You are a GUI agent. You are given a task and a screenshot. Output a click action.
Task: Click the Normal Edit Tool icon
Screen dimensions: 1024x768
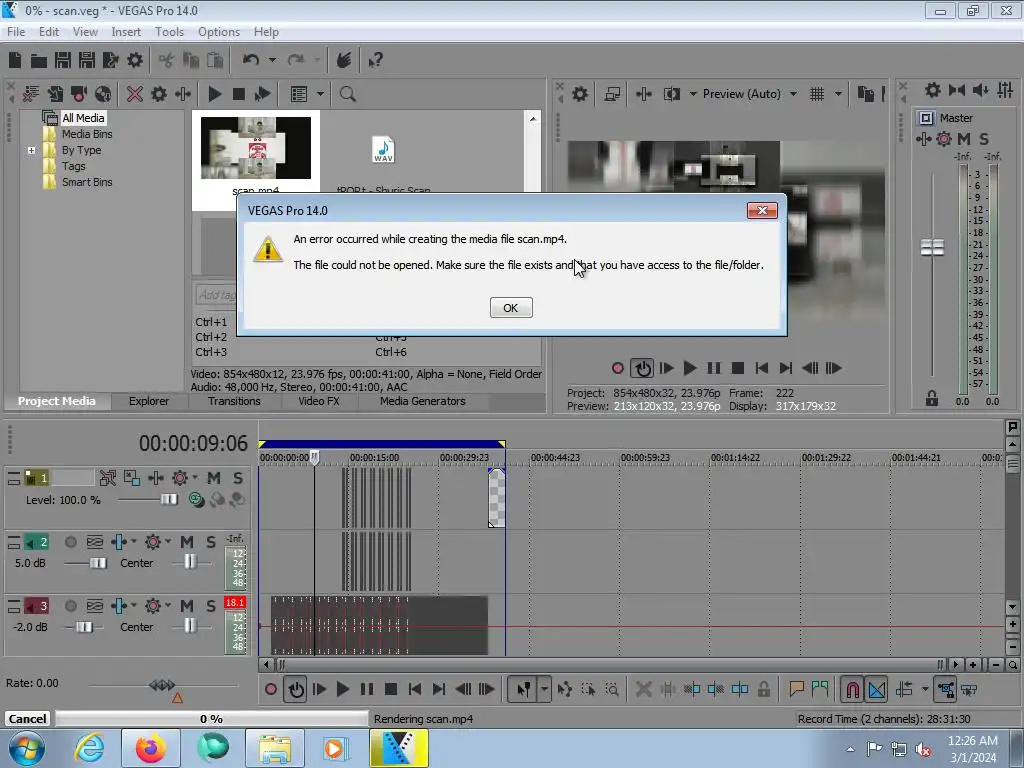tap(524, 689)
